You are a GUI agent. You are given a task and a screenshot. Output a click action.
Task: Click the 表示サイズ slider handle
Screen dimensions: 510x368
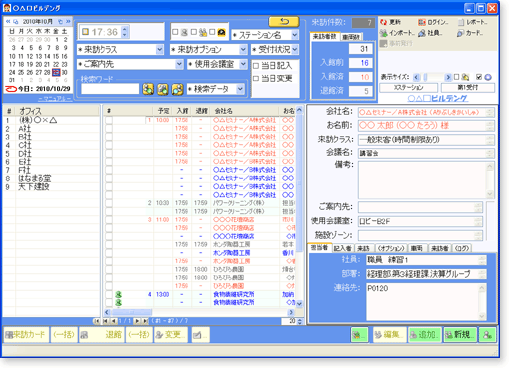425,77
